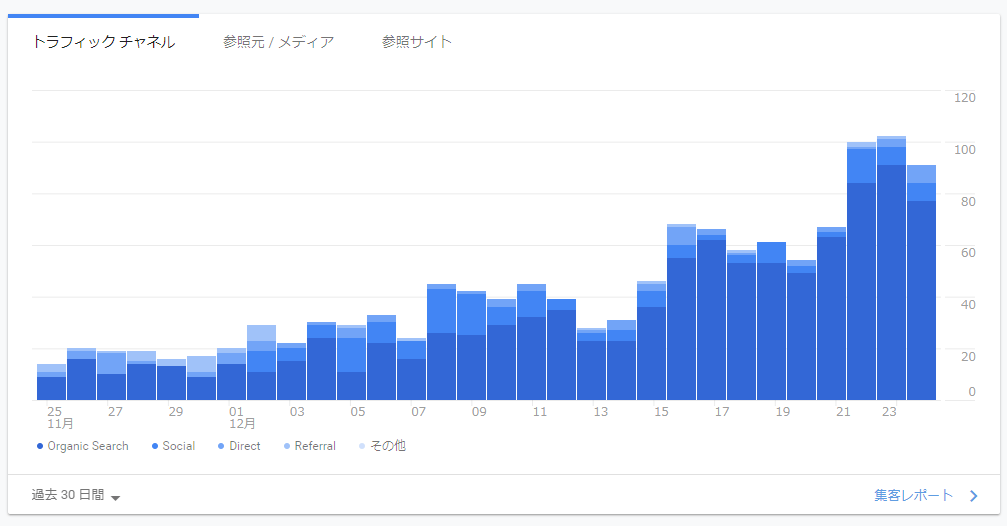This screenshot has height=526, width=1007.
Task: Open the 参照サイト tab
Action: pos(417,42)
